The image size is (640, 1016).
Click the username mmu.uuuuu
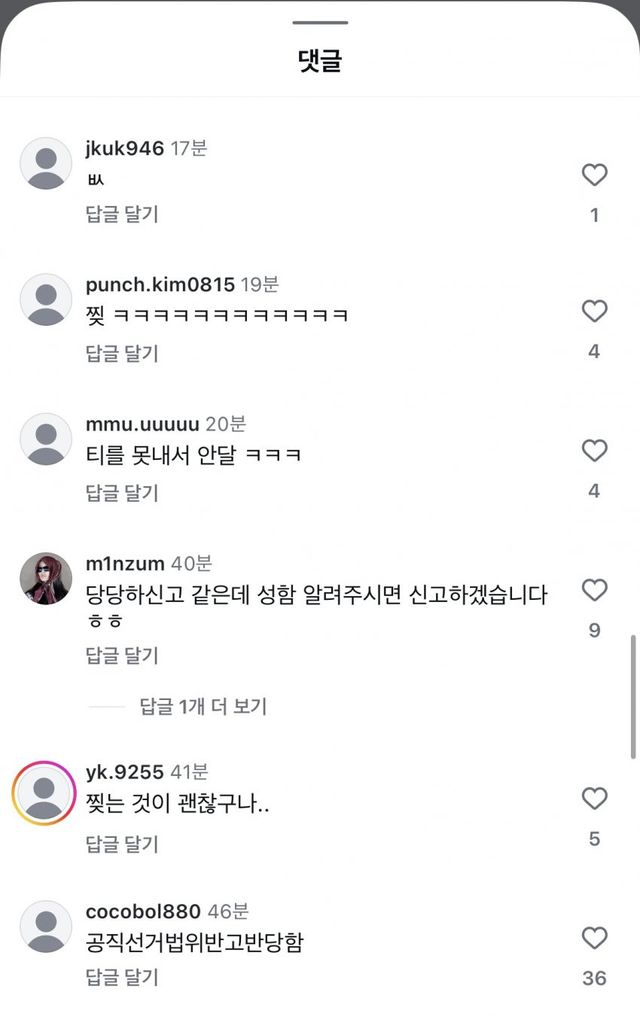142,424
